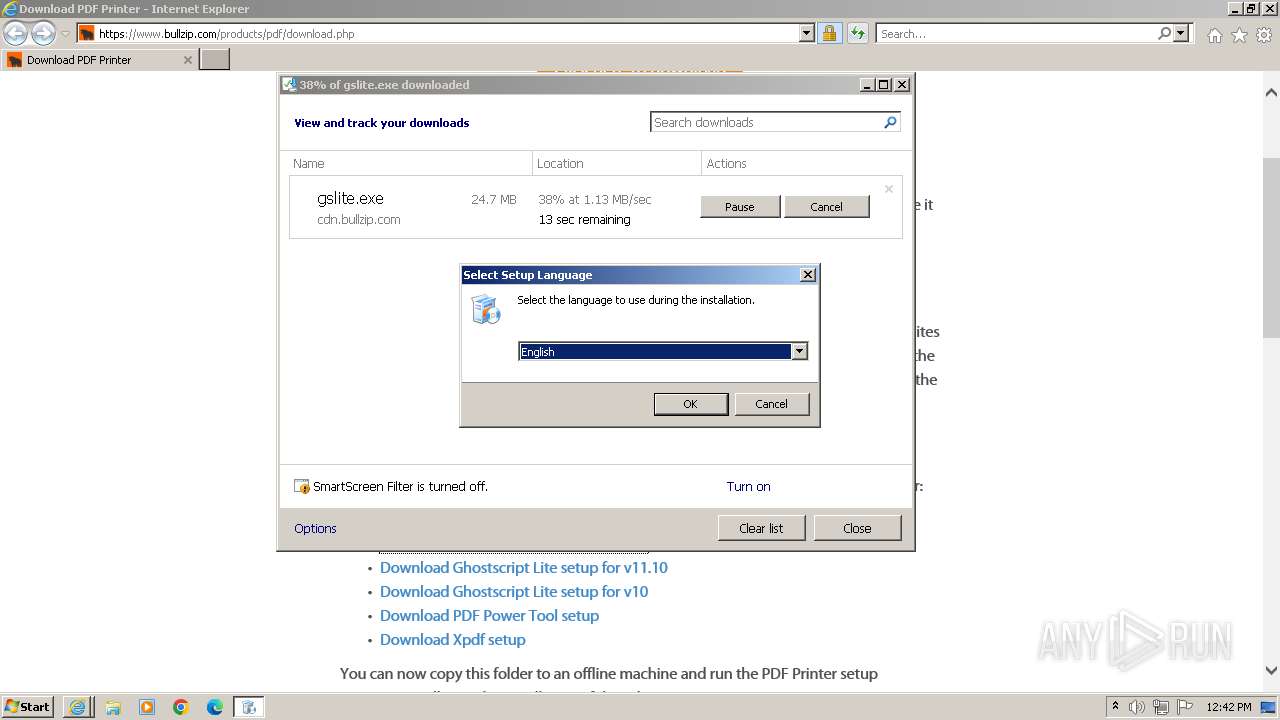The width and height of the screenshot is (1280, 720).
Task: Click the page scrollbar down arrow
Action: pos(1271,671)
